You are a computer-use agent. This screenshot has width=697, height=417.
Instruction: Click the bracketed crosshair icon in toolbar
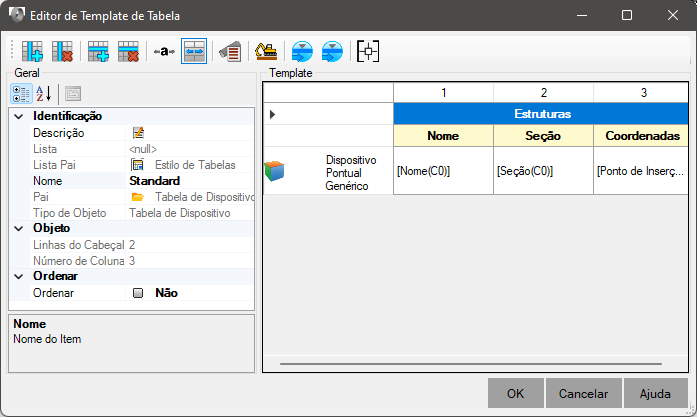coord(368,52)
